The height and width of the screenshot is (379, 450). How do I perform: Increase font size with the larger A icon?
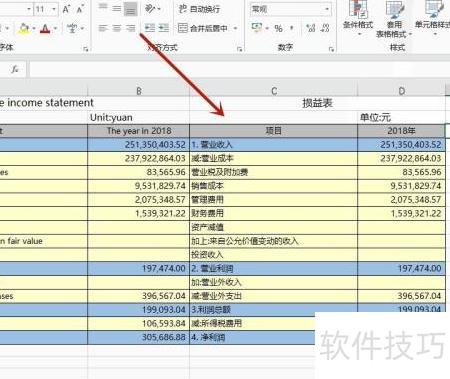[66, 9]
